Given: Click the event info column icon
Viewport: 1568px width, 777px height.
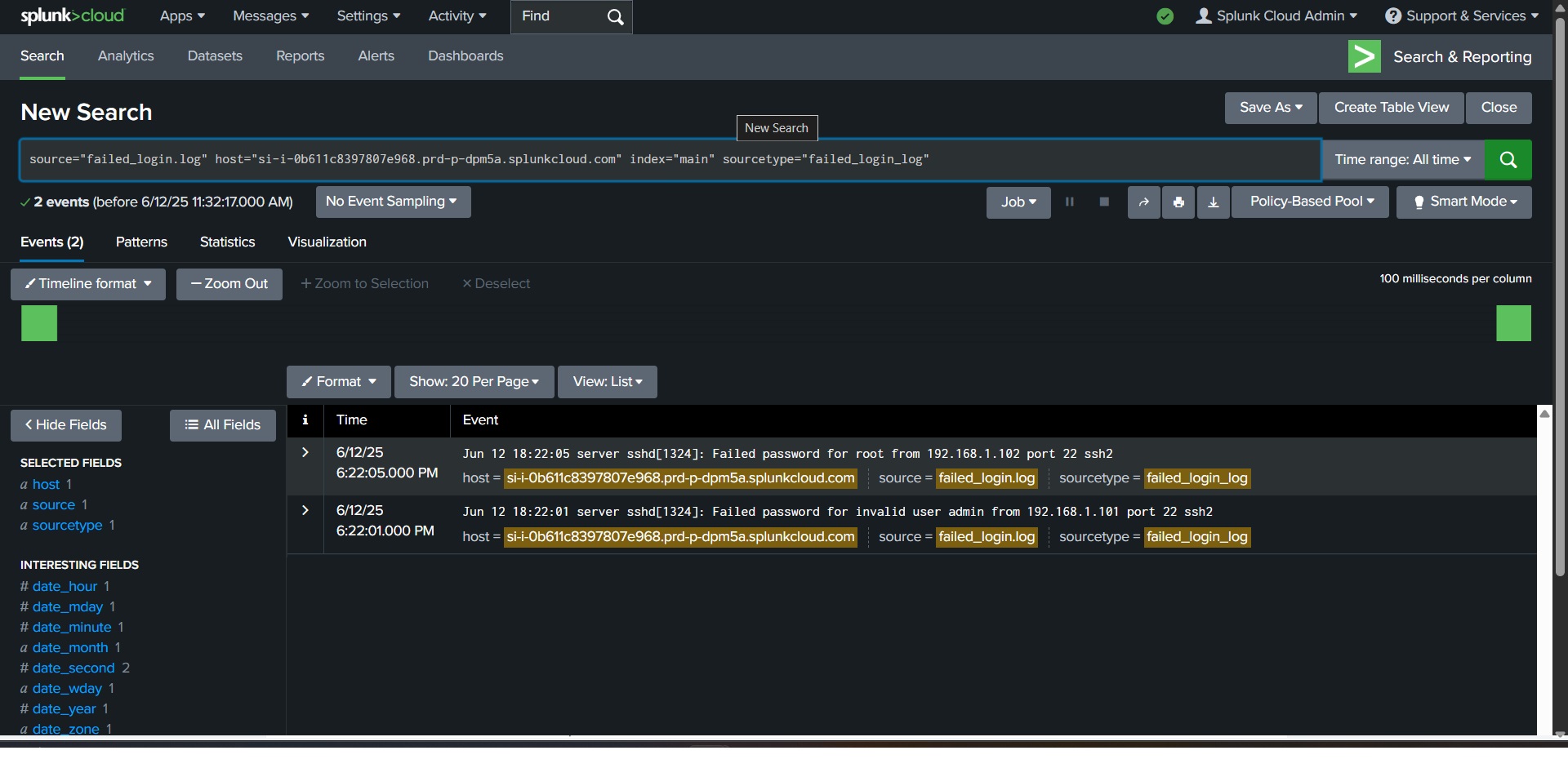Looking at the screenshot, I should [x=305, y=420].
